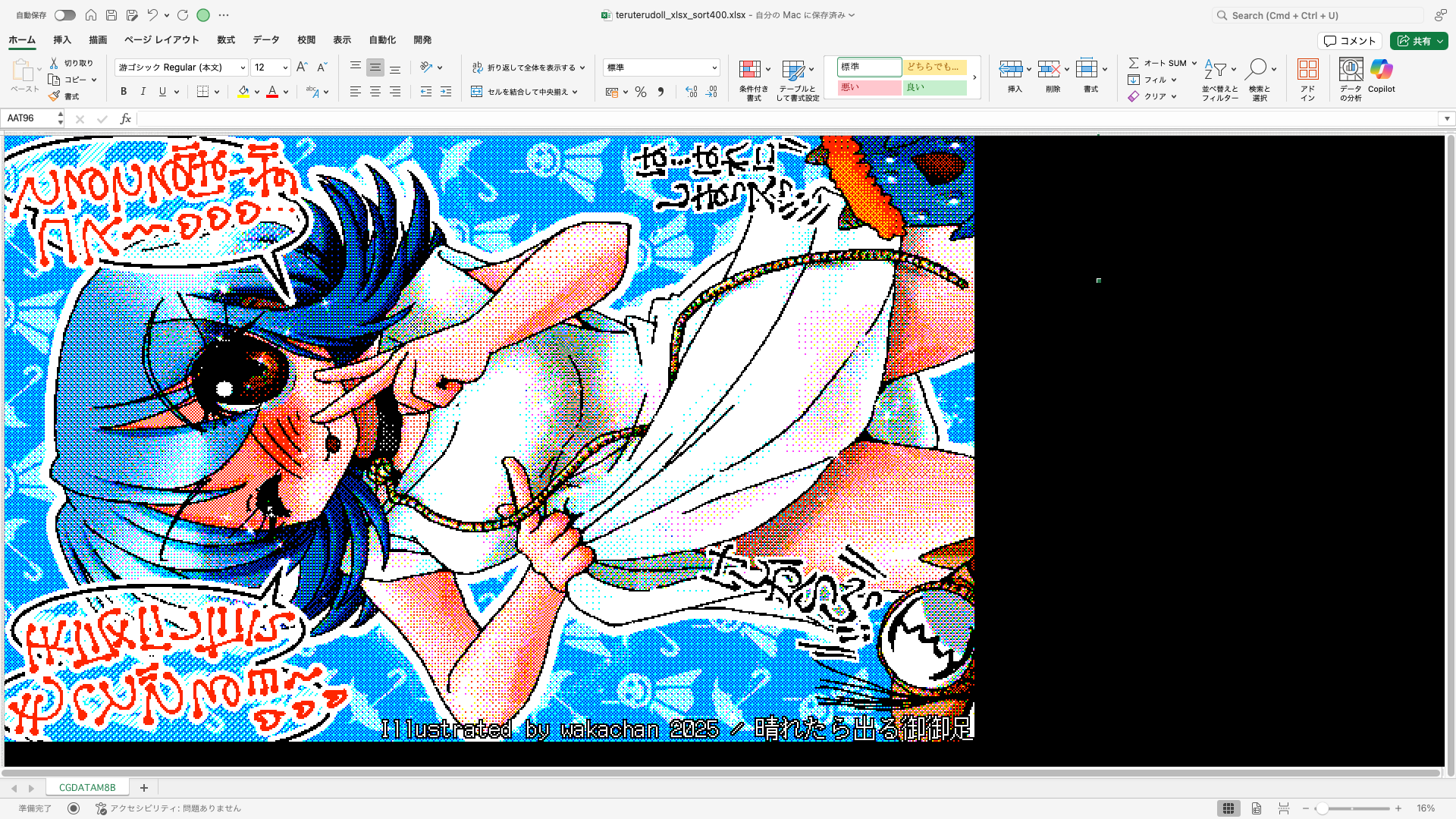Align text to bottom

point(394,67)
